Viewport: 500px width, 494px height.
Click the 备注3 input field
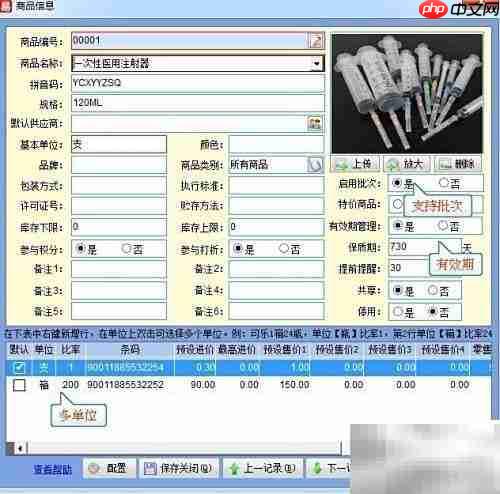click(119, 290)
